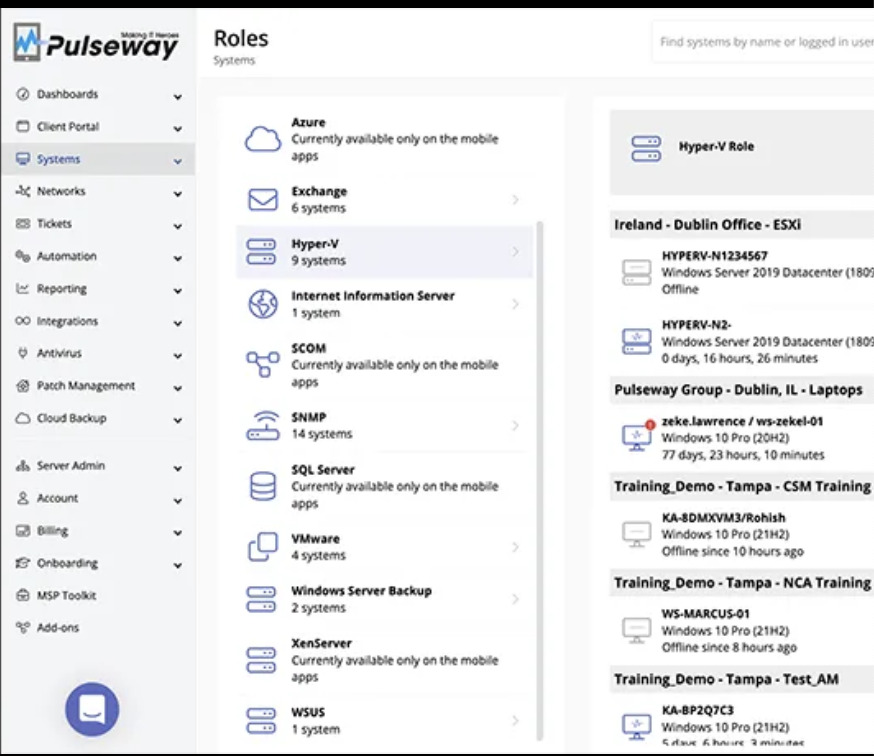The width and height of the screenshot is (874, 756).
Task: Click the SNMP router icon
Action: coord(263,425)
